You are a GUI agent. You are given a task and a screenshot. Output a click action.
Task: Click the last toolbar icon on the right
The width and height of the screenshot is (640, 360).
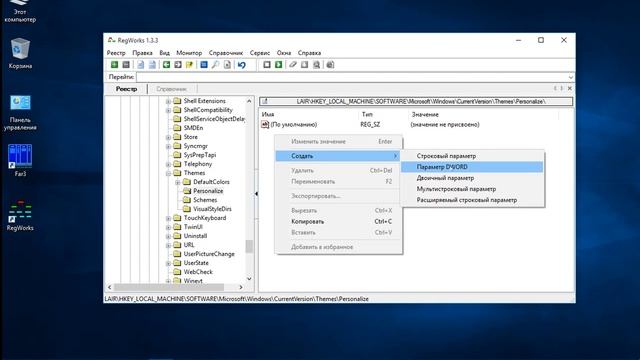(330, 64)
